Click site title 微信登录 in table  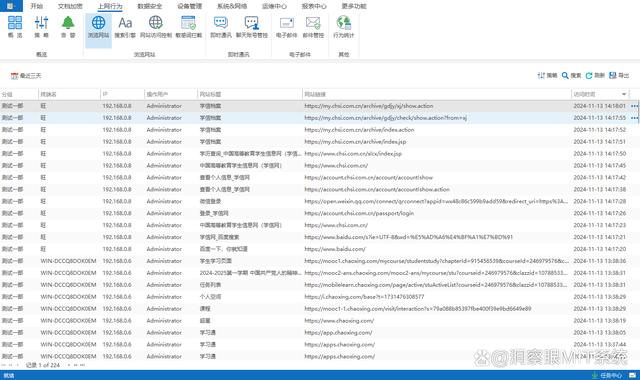210,201
